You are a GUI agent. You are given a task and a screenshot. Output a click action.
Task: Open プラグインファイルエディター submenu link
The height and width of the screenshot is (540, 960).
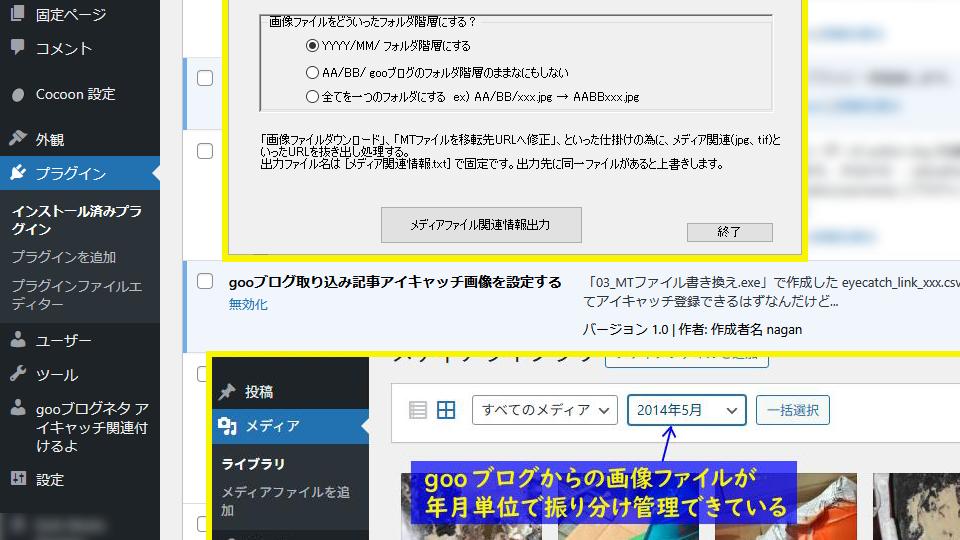(77, 294)
